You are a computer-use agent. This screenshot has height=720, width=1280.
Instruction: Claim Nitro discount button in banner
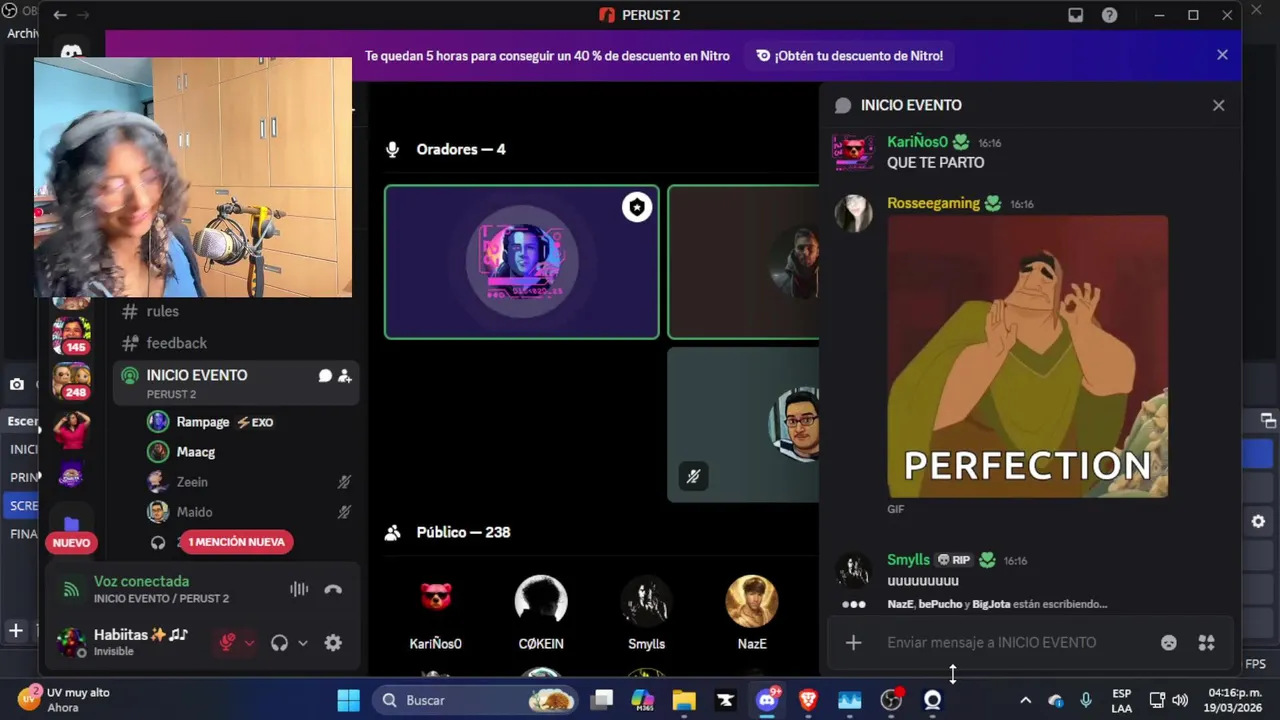point(850,56)
